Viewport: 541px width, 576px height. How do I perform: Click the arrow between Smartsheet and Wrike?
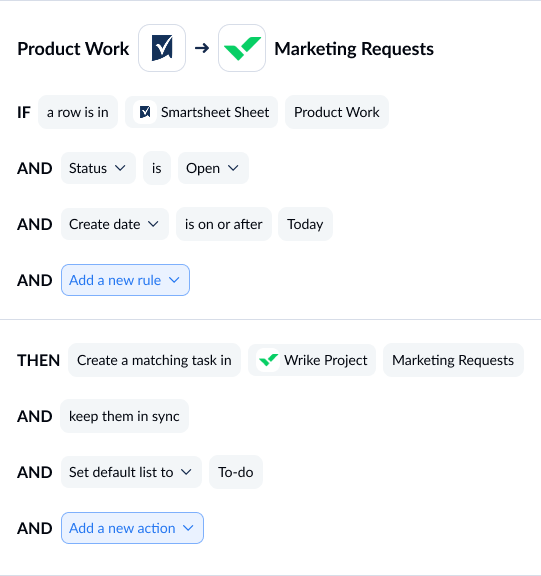click(202, 48)
